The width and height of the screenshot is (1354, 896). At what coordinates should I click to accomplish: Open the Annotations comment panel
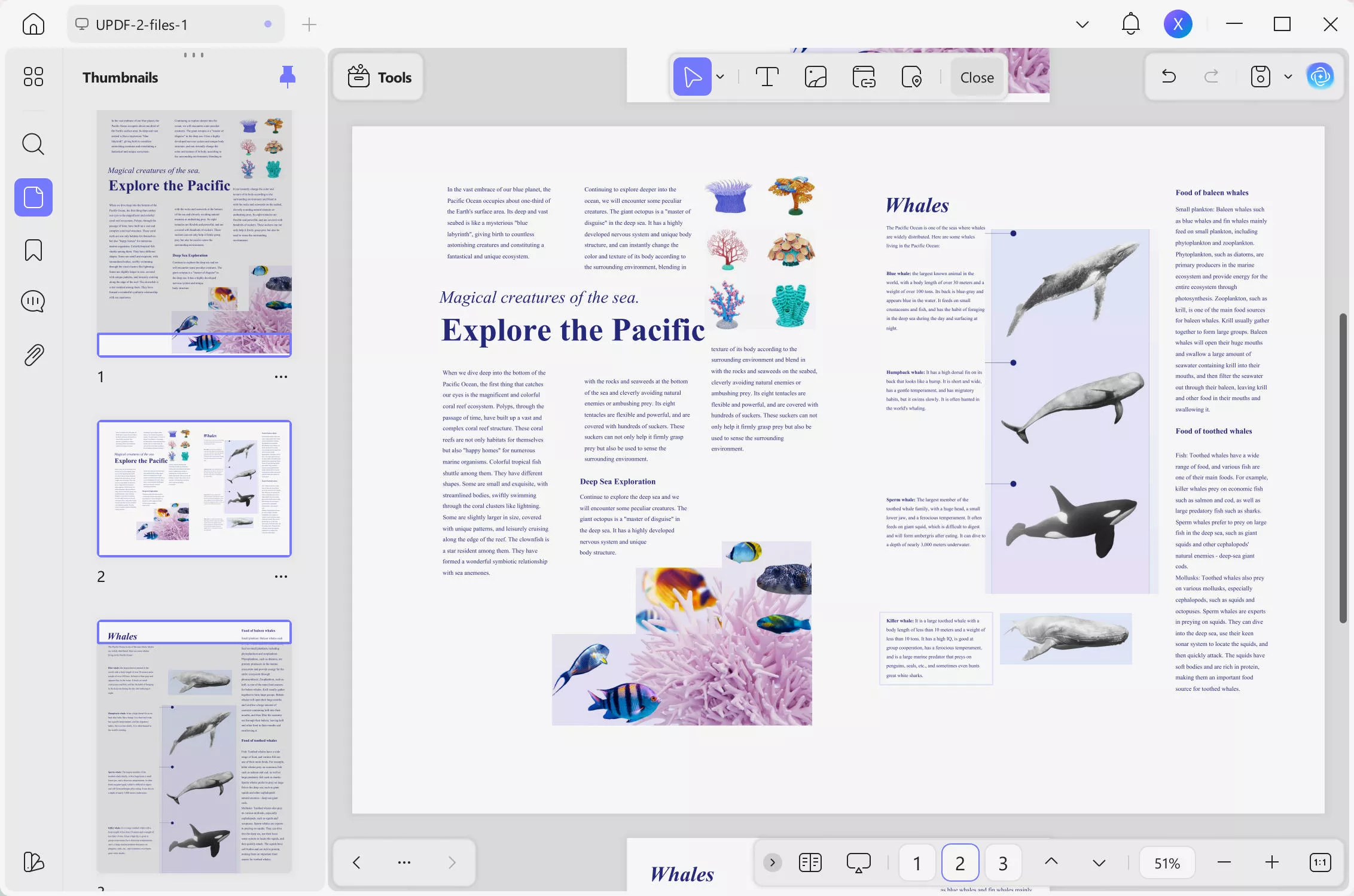pyautogui.click(x=33, y=301)
